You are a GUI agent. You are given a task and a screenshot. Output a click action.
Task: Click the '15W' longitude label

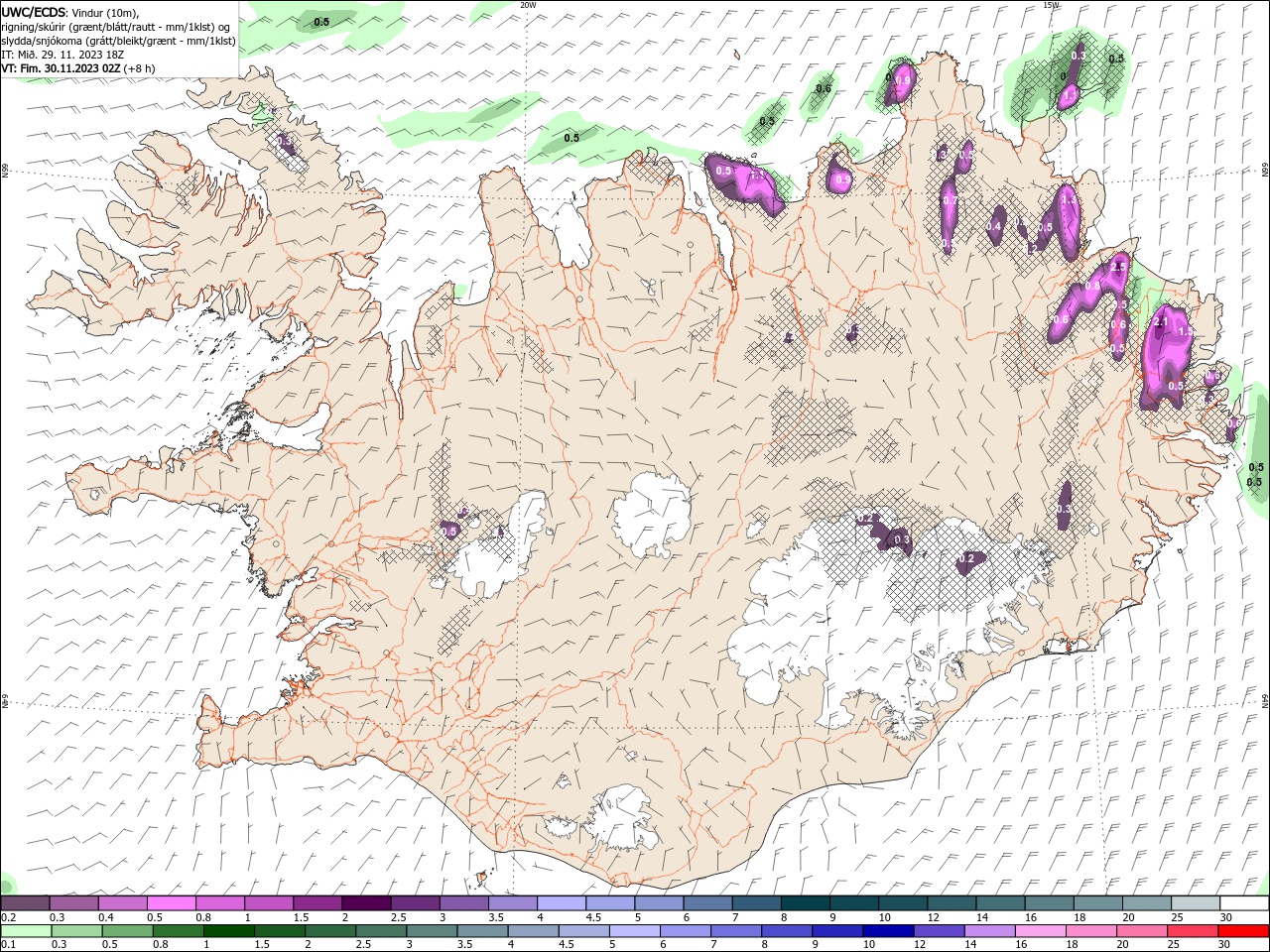(x=1052, y=5)
